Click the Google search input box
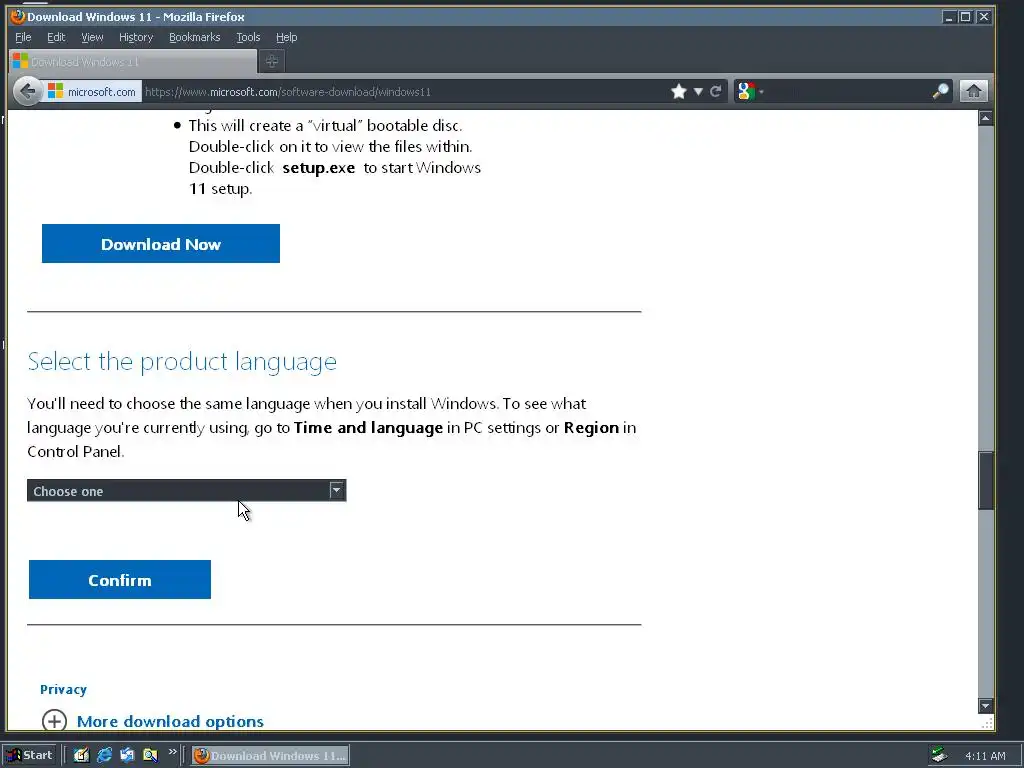 point(846,91)
